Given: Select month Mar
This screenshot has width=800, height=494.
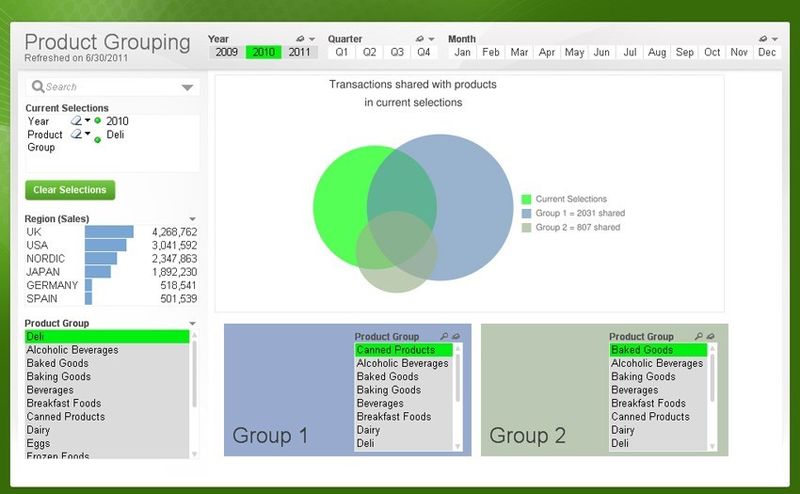Looking at the screenshot, I should coord(519,52).
